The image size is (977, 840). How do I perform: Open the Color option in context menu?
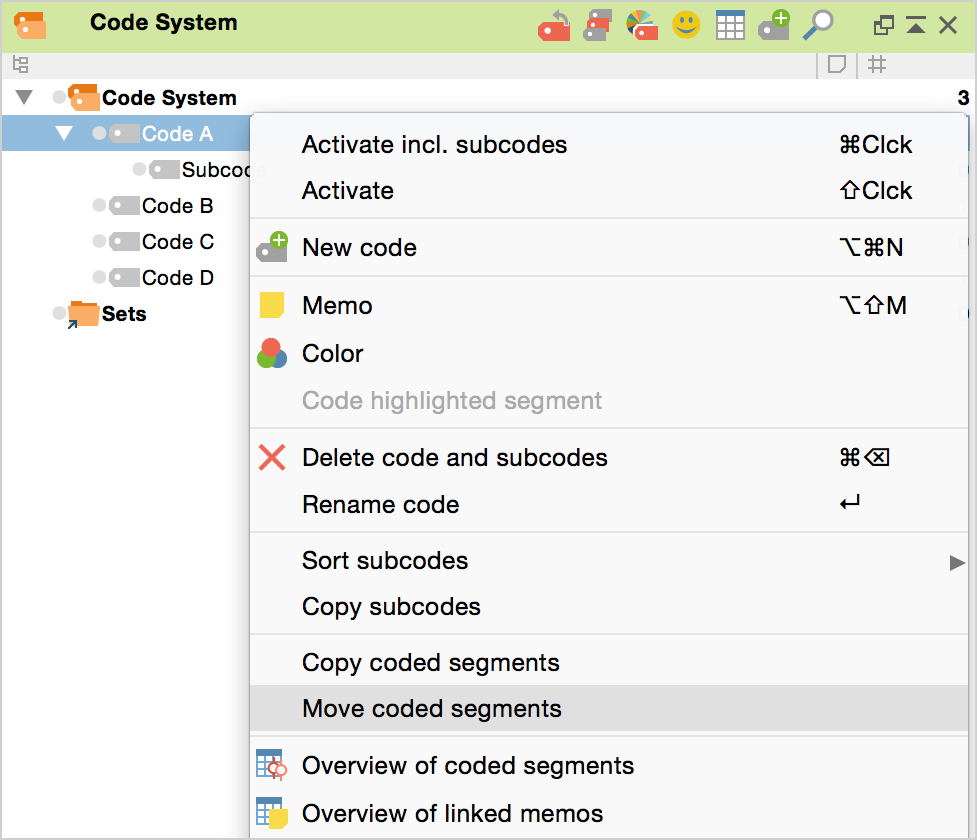(332, 354)
